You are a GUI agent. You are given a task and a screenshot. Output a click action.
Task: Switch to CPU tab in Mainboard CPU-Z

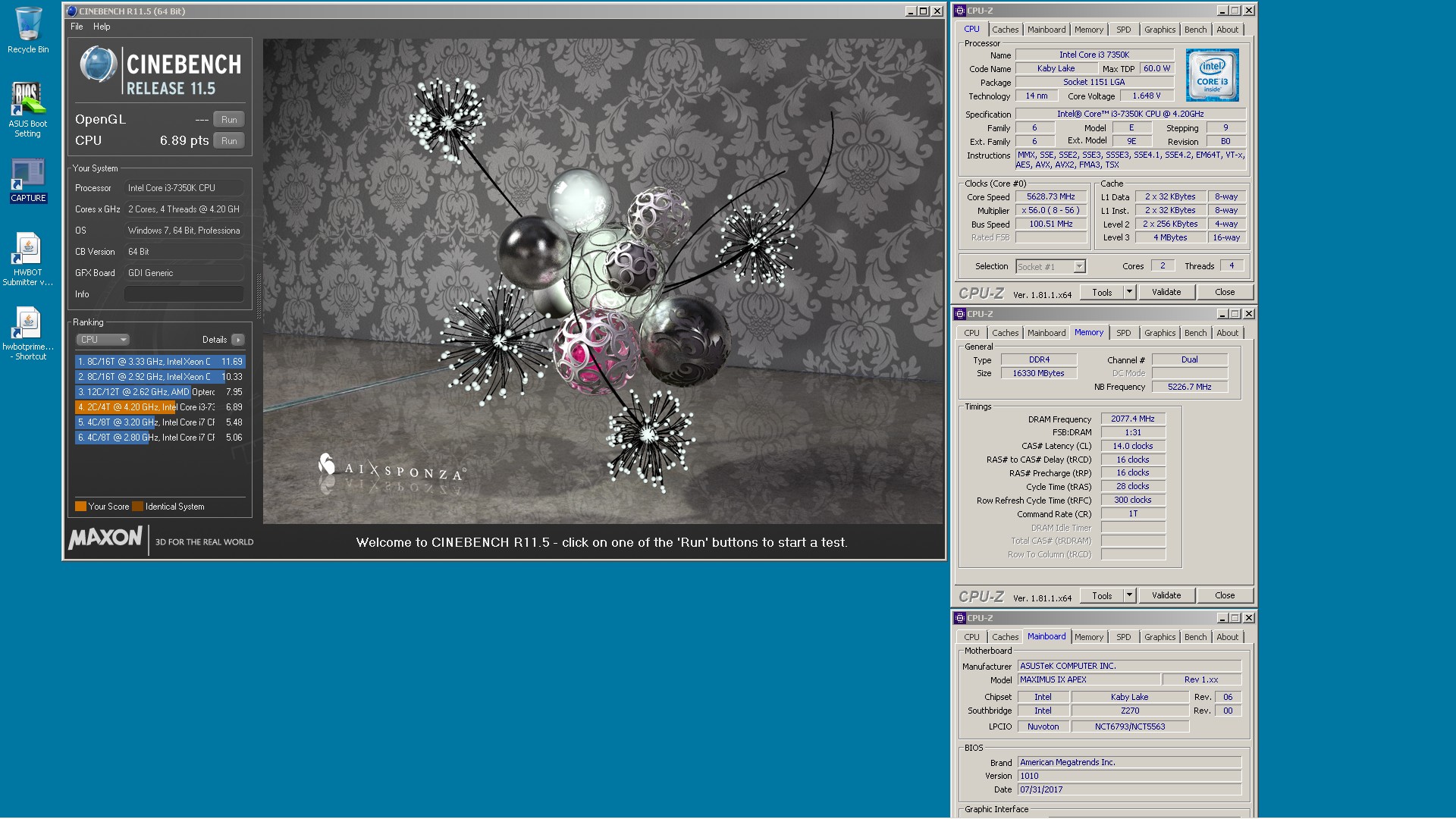tap(971, 637)
